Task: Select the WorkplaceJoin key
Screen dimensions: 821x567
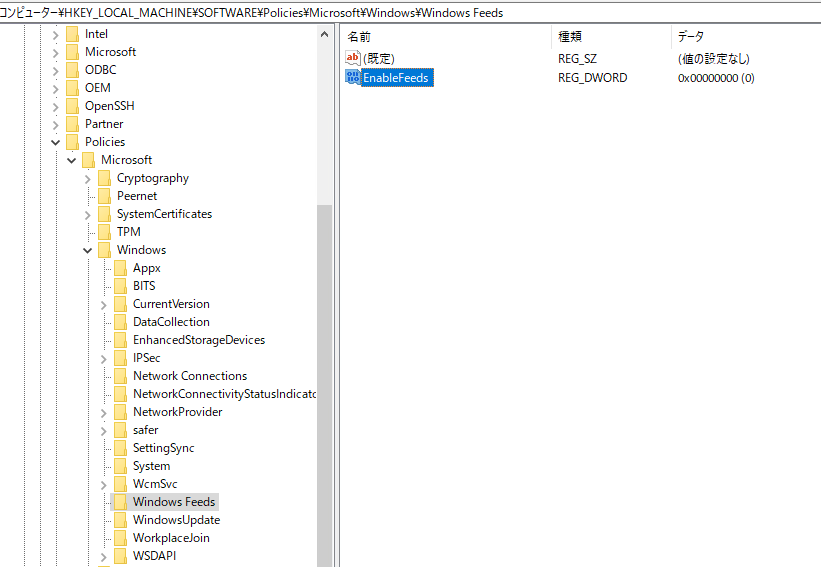Action: pyautogui.click(x=171, y=538)
